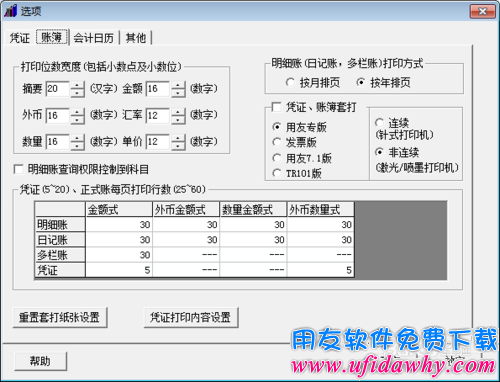Click 日记账 外币金额式 cell value 30
Viewport: 500px width, 382px height.
point(186,240)
